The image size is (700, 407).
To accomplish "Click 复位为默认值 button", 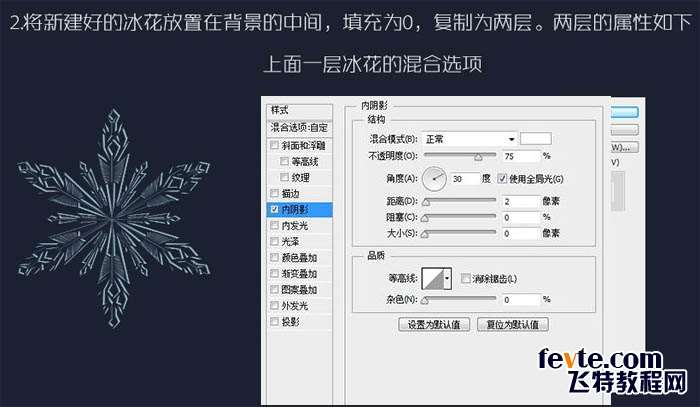I will [x=512, y=324].
